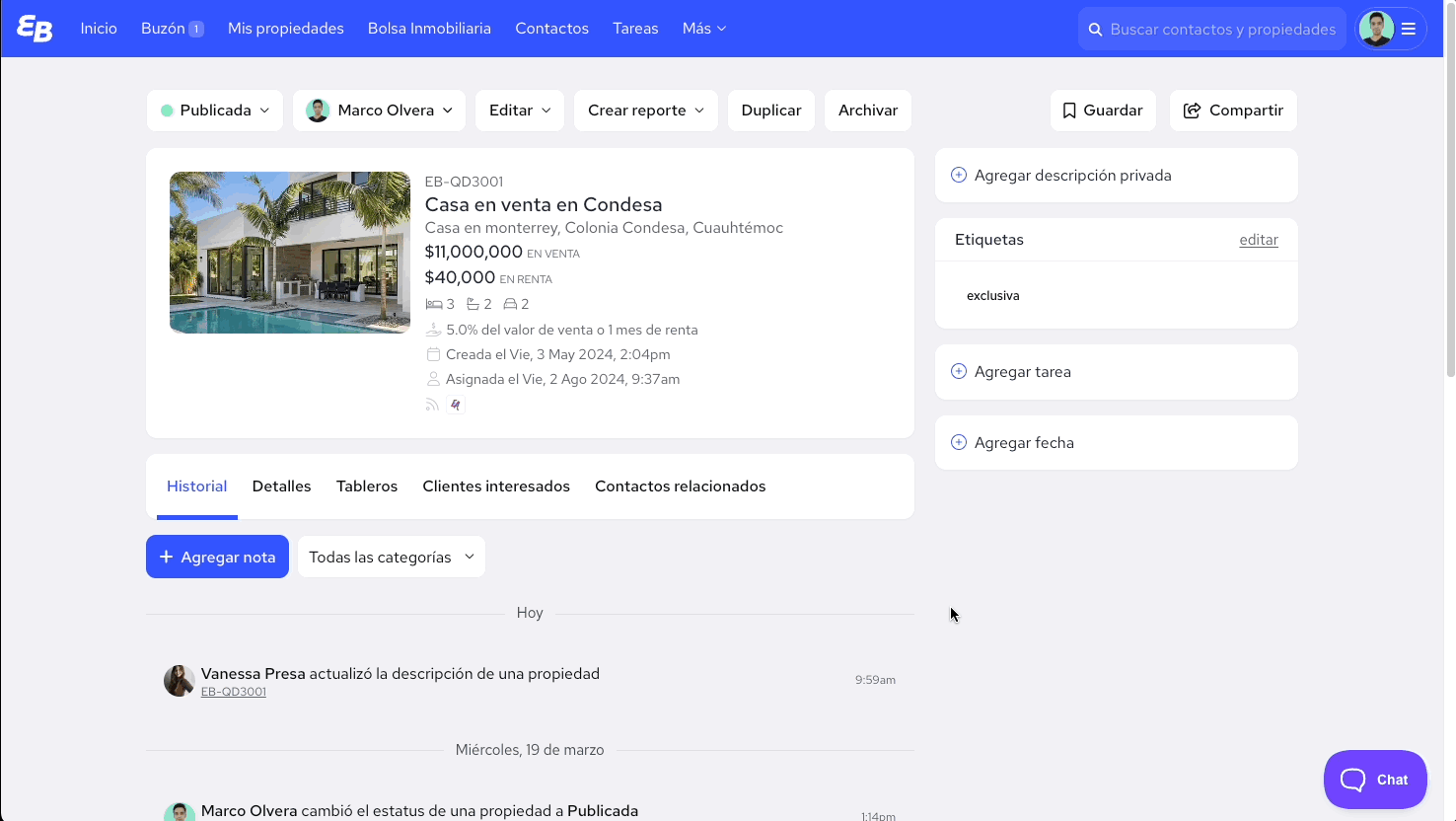Viewport: 1456px width, 821px height.
Task: Focus the Buscar contactos y propiedades field
Action: coord(1222,30)
